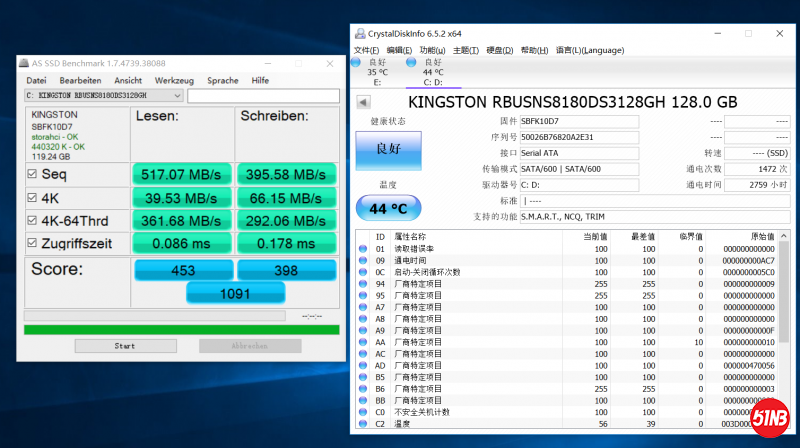
Task: Open the Language menu in CrystalDiskInfo
Action: (x=590, y=50)
